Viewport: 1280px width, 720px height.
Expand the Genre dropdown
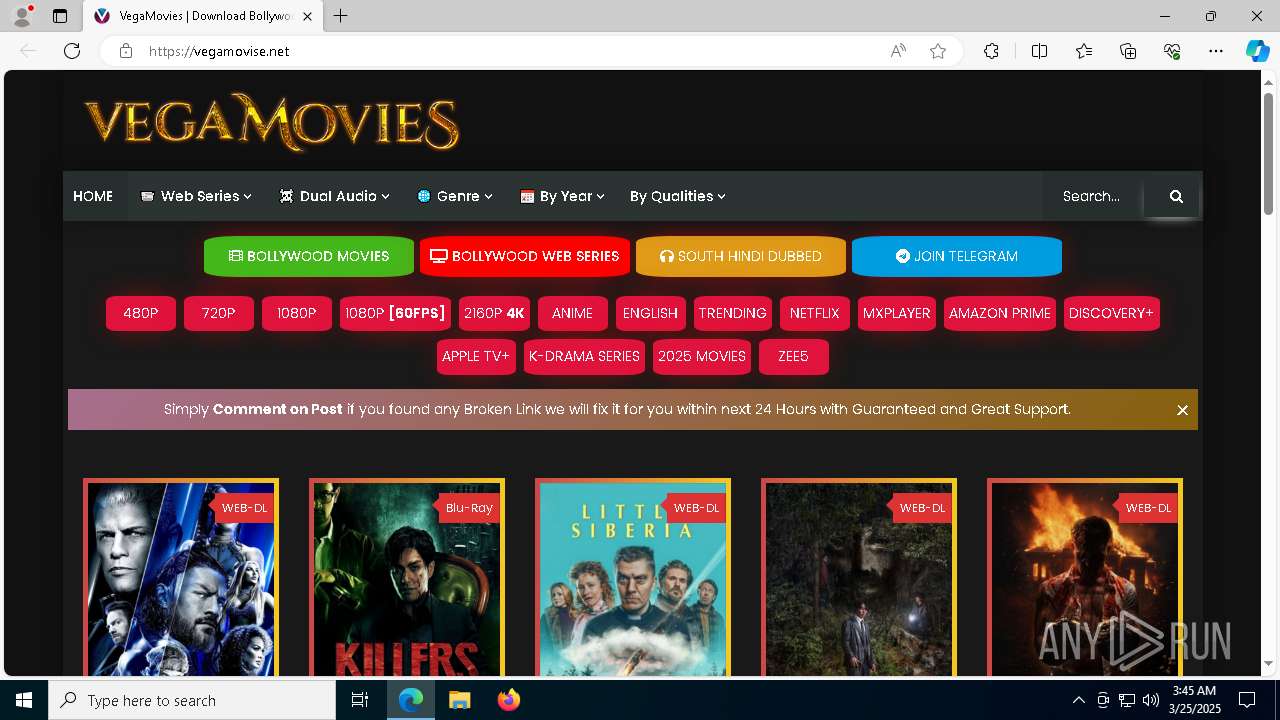coord(455,196)
